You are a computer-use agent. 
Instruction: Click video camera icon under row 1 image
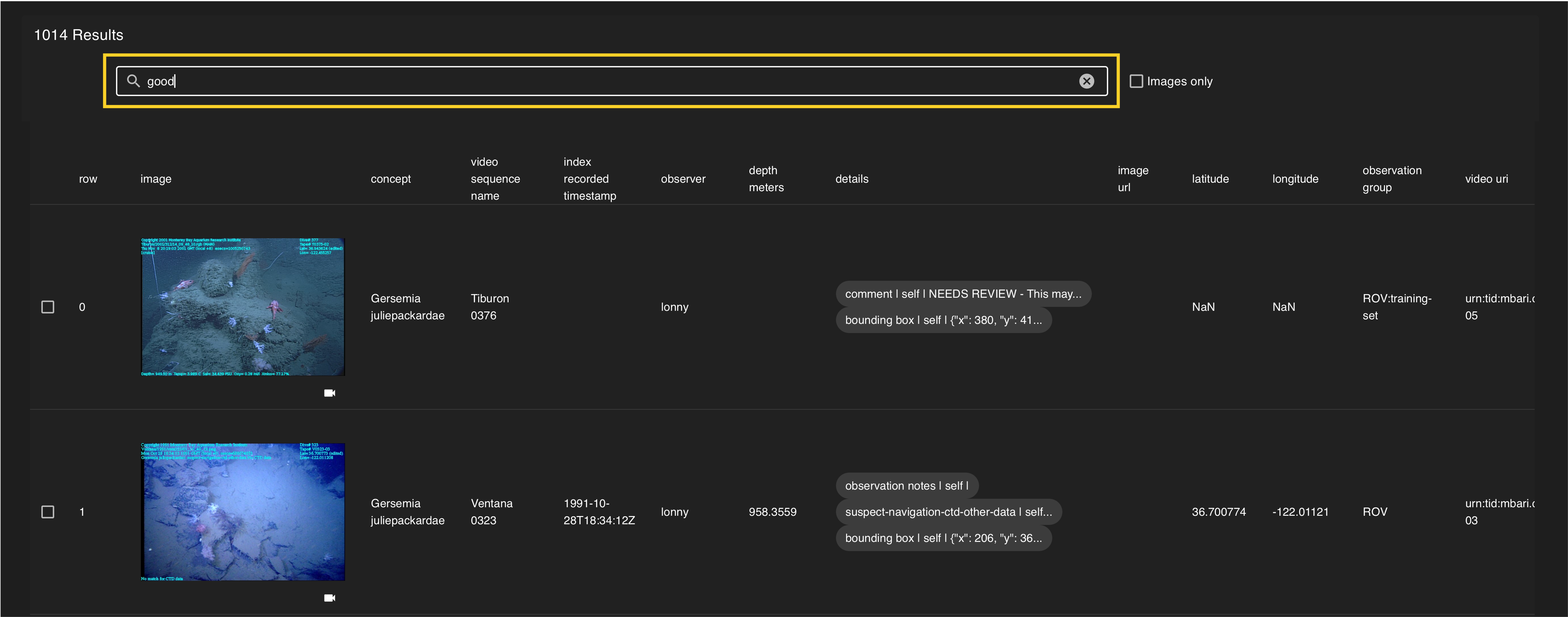(329, 598)
